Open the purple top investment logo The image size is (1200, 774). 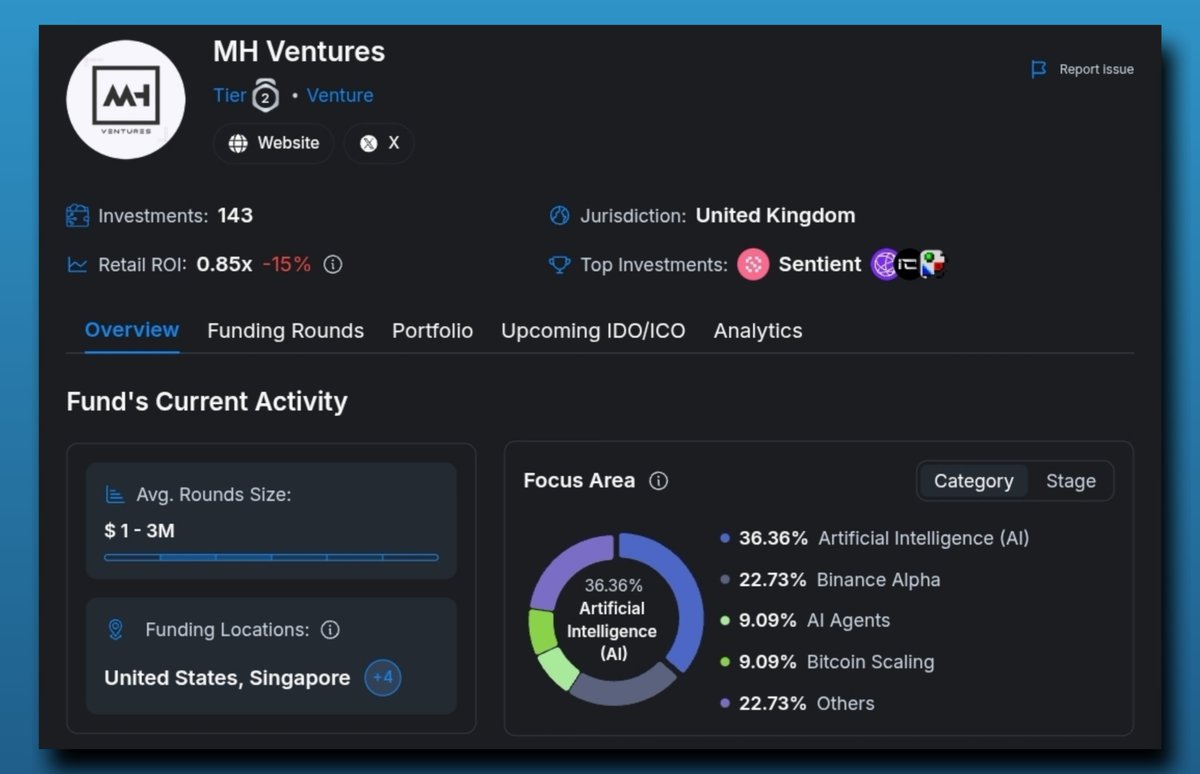(886, 264)
